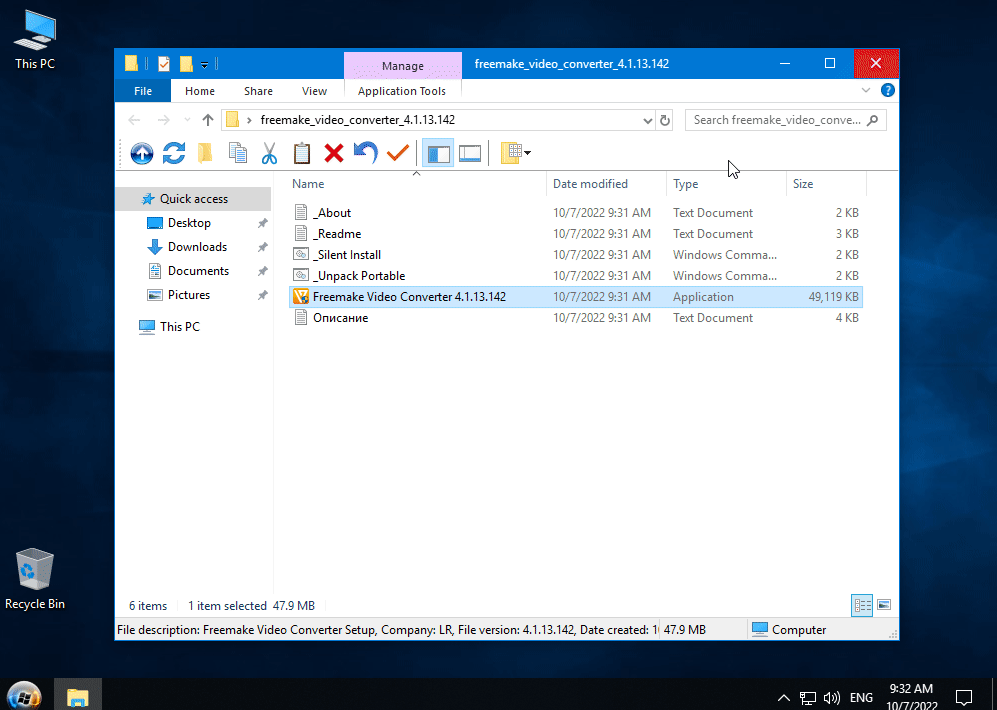Select the _Readme text file

point(337,234)
